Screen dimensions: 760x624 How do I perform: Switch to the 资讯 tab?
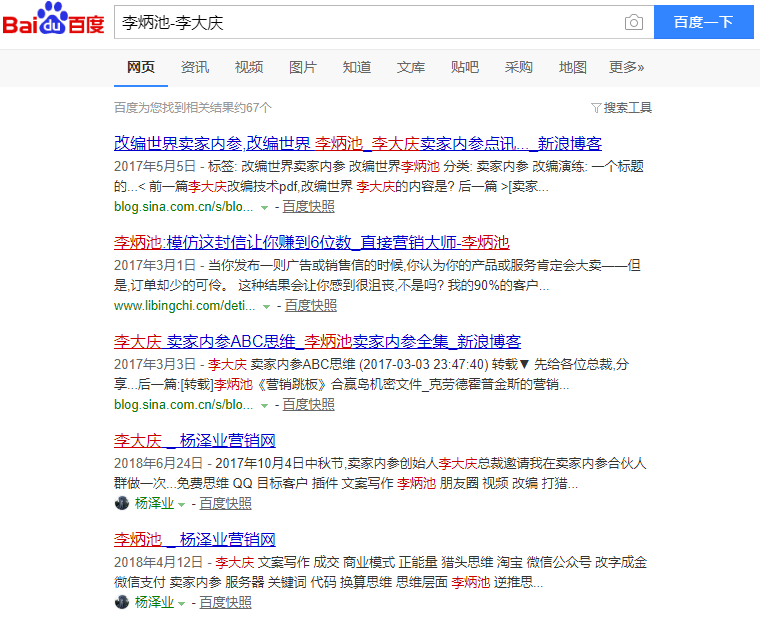click(x=195, y=67)
